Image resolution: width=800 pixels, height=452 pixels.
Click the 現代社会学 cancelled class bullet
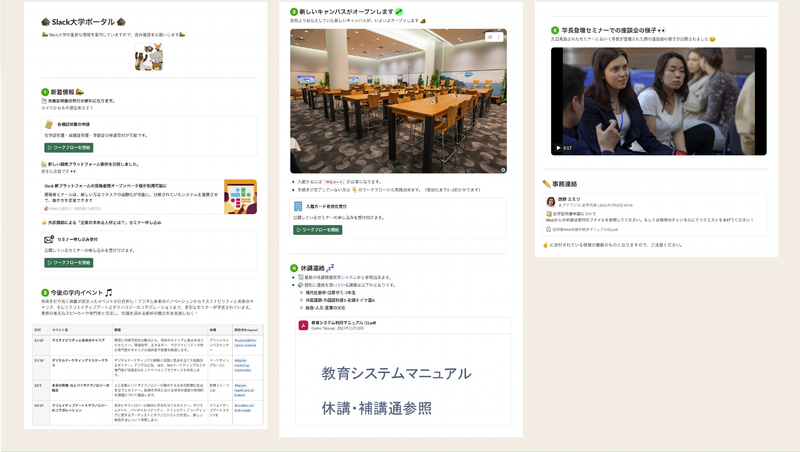(331, 293)
